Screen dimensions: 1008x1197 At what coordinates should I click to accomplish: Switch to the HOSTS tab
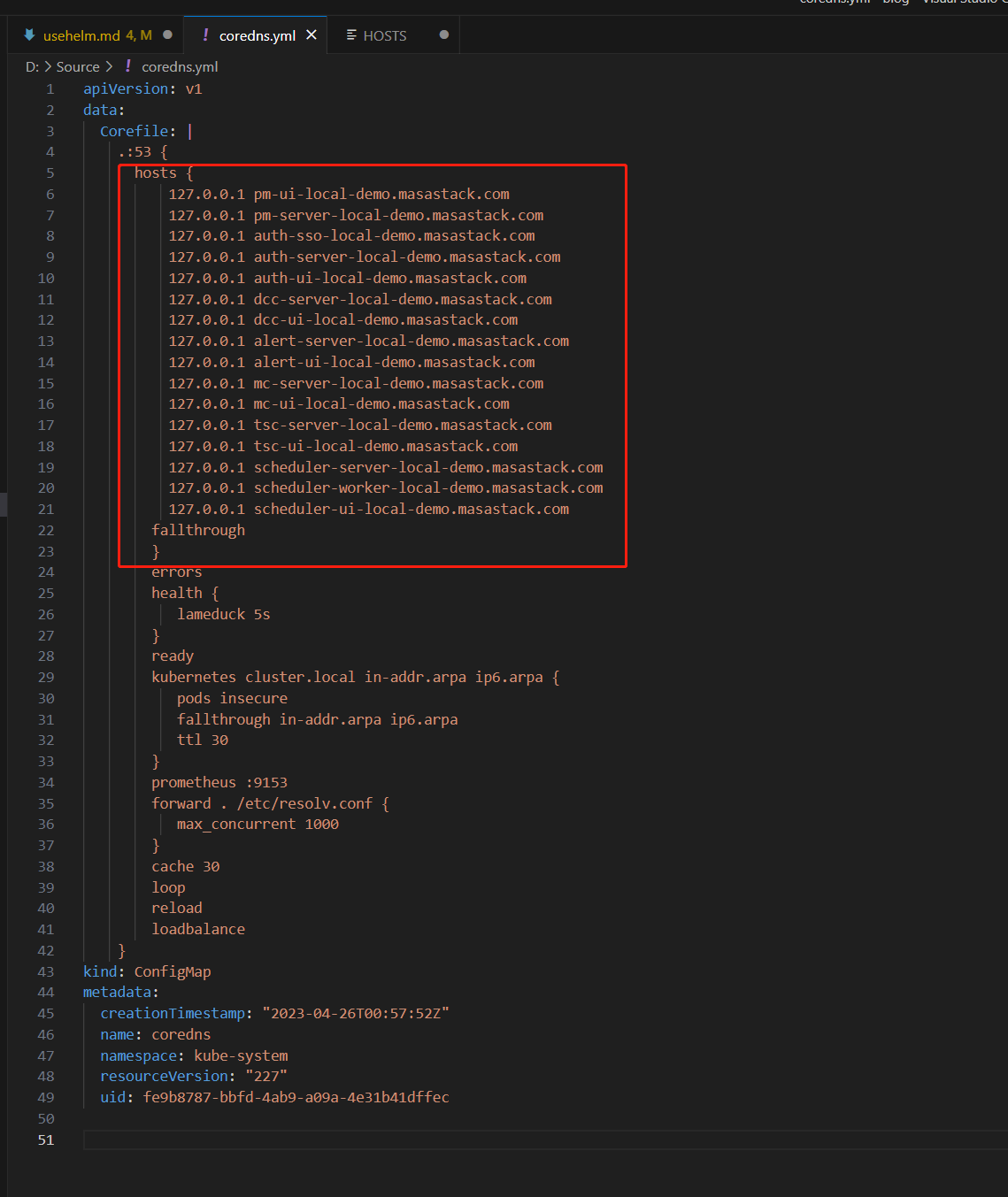tap(385, 35)
